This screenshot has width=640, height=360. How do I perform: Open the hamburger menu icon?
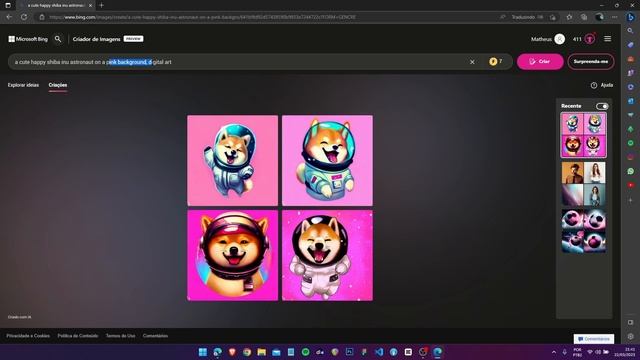(x=607, y=39)
